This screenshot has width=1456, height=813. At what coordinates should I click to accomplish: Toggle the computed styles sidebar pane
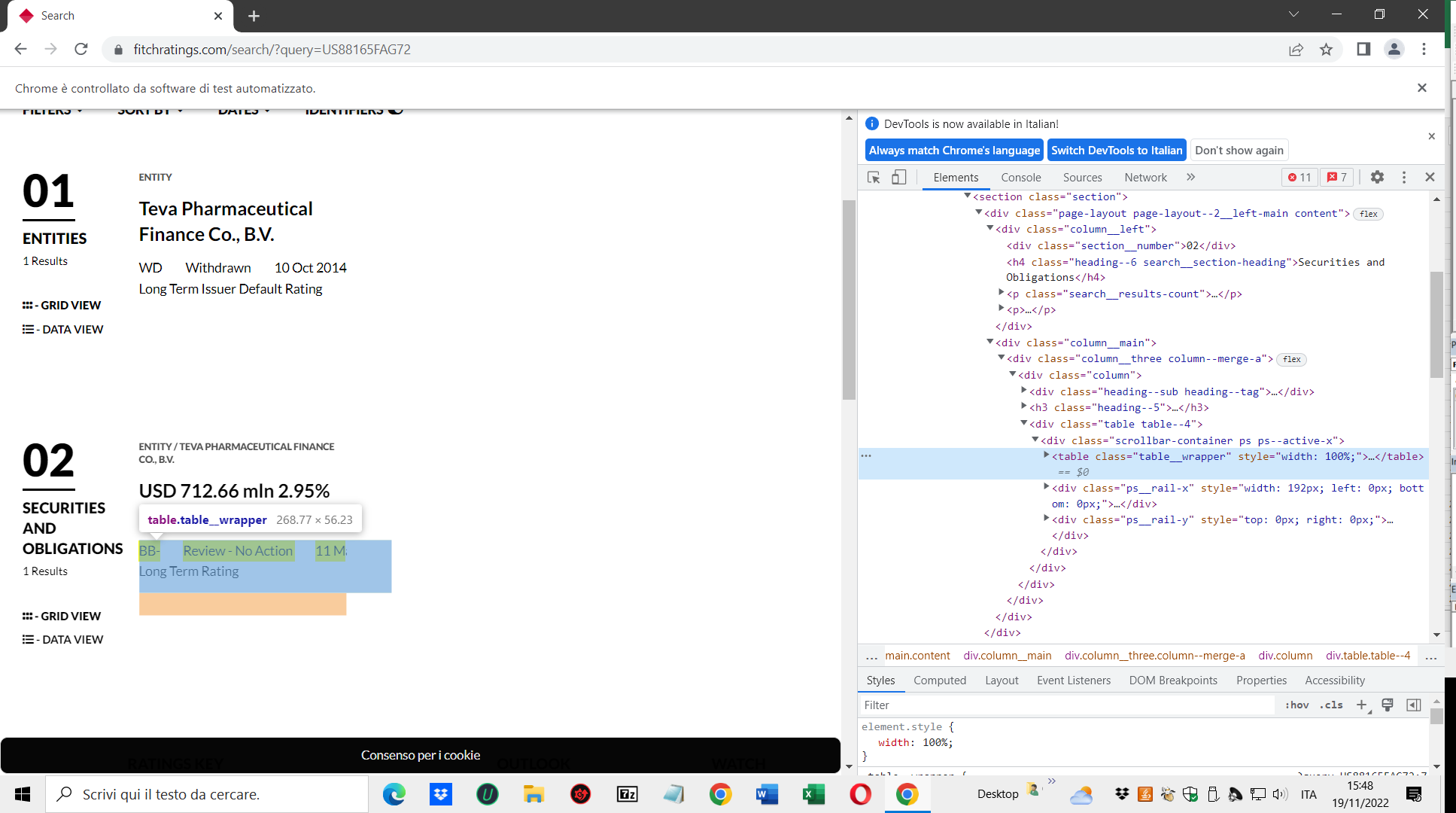click(1414, 705)
